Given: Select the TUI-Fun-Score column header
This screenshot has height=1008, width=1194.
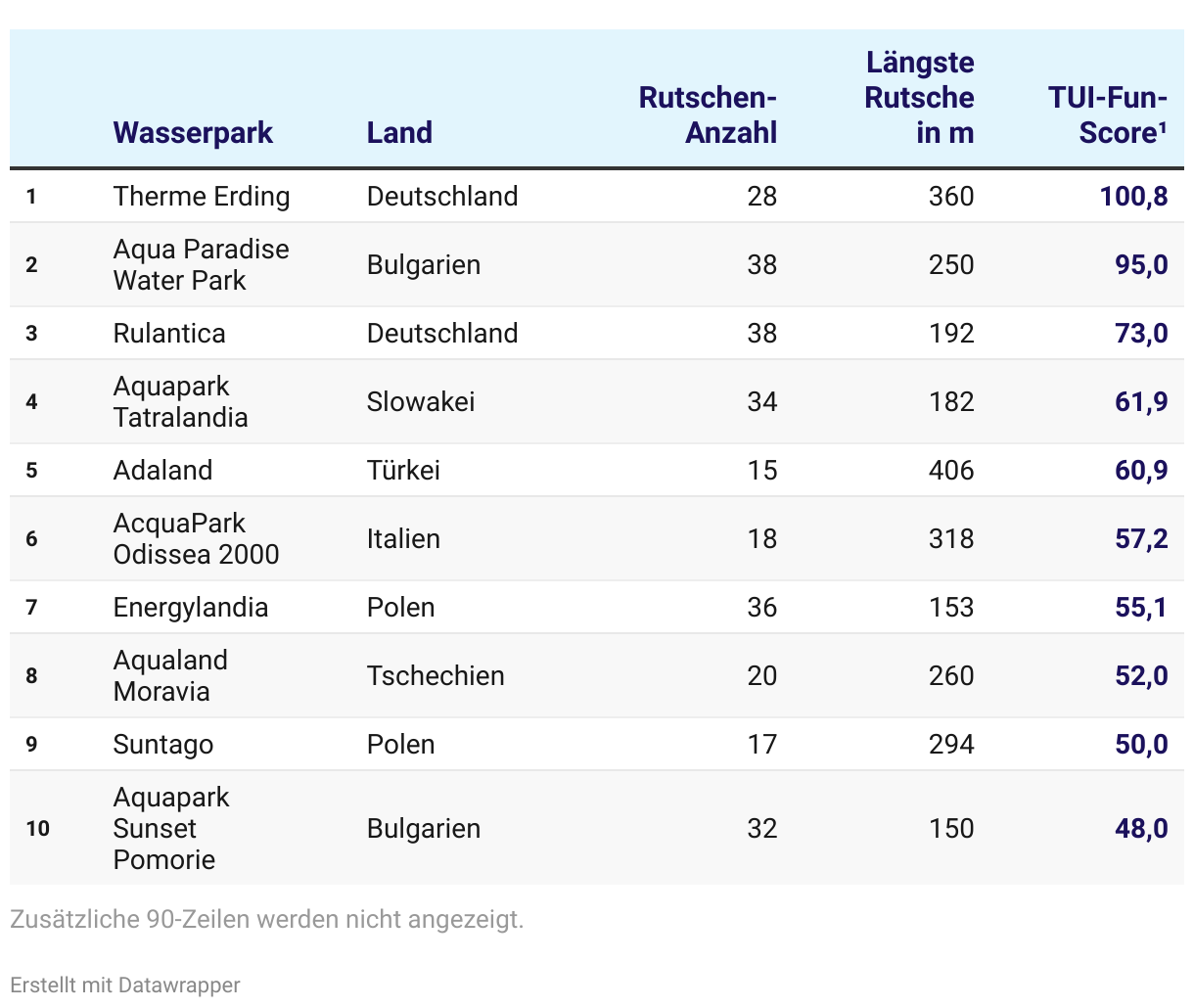Looking at the screenshot, I should [x=1108, y=115].
